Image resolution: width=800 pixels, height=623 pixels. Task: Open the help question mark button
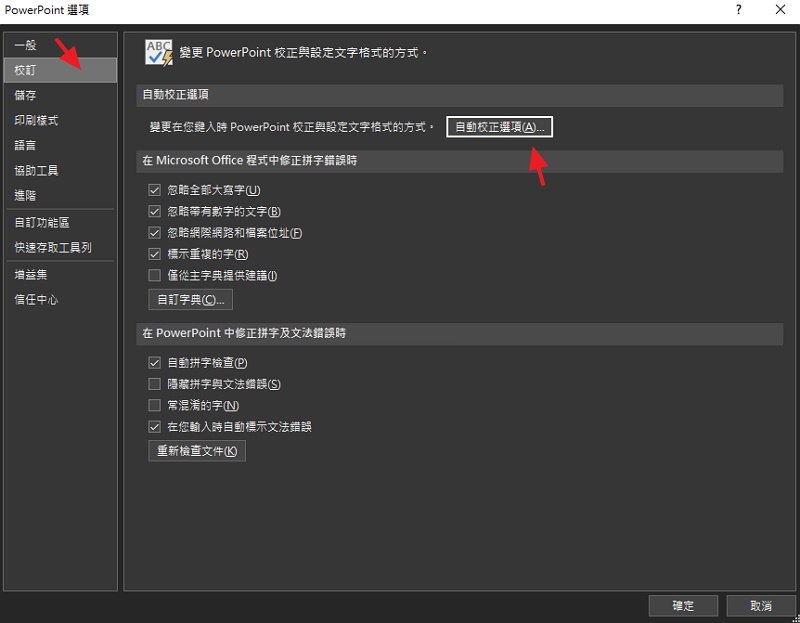click(738, 10)
